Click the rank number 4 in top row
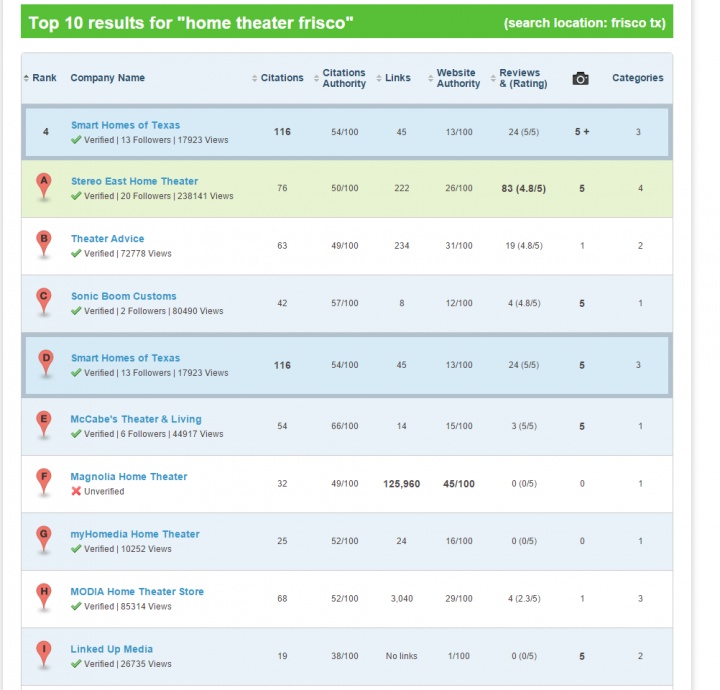Viewport: 720px width, 690px height. pos(45,132)
